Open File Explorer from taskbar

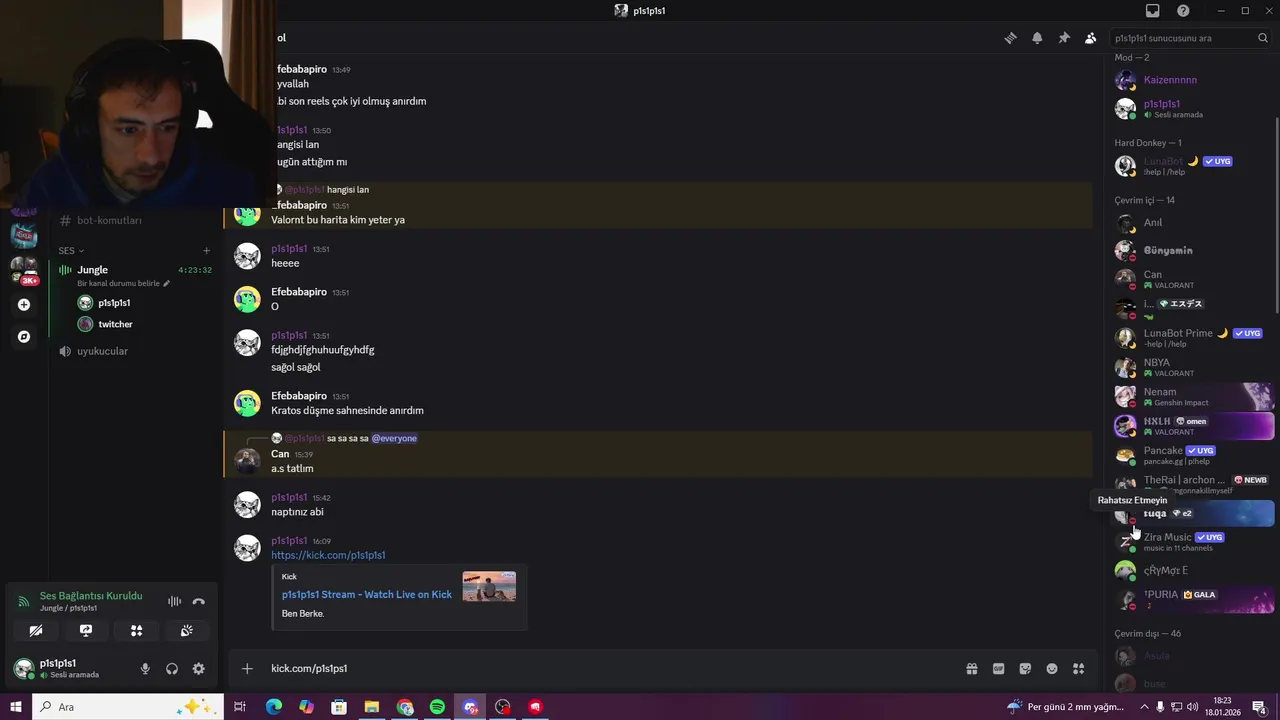(x=371, y=707)
